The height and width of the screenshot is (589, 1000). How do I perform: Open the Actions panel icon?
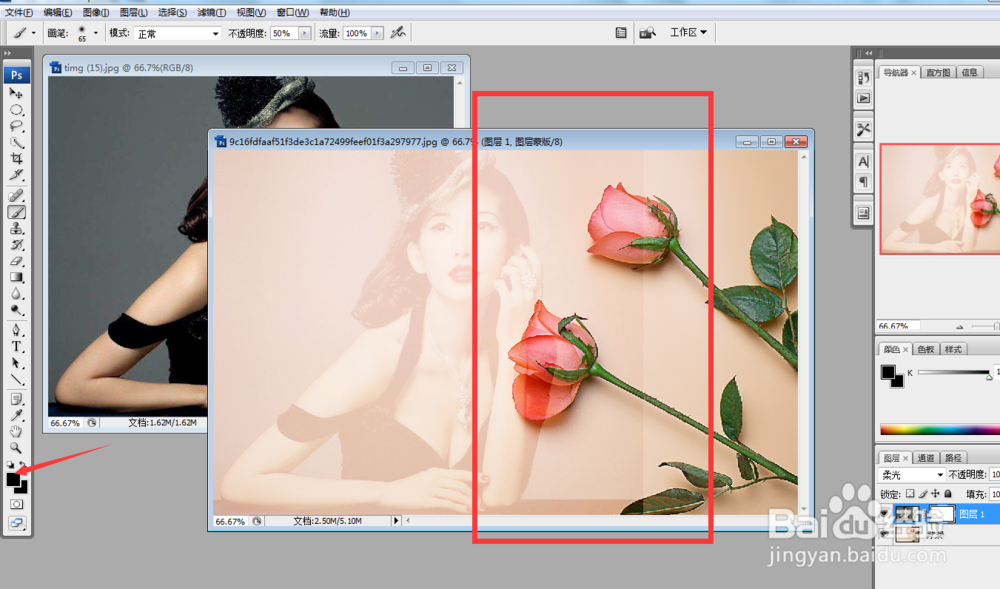863,98
